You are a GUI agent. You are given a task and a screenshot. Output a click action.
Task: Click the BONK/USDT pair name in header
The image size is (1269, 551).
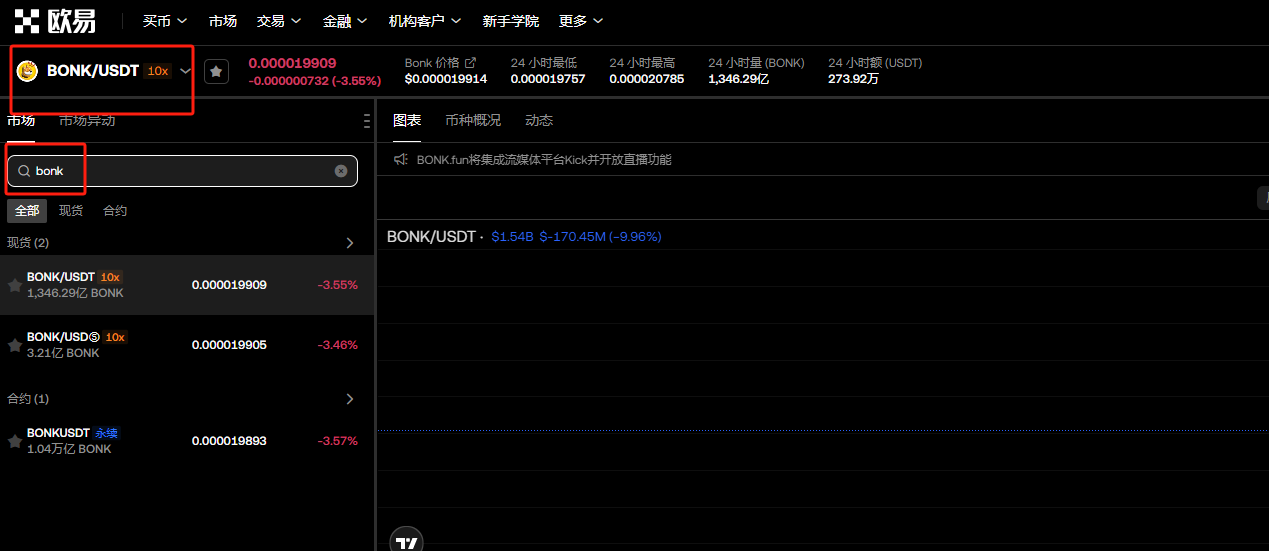(93, 71)
